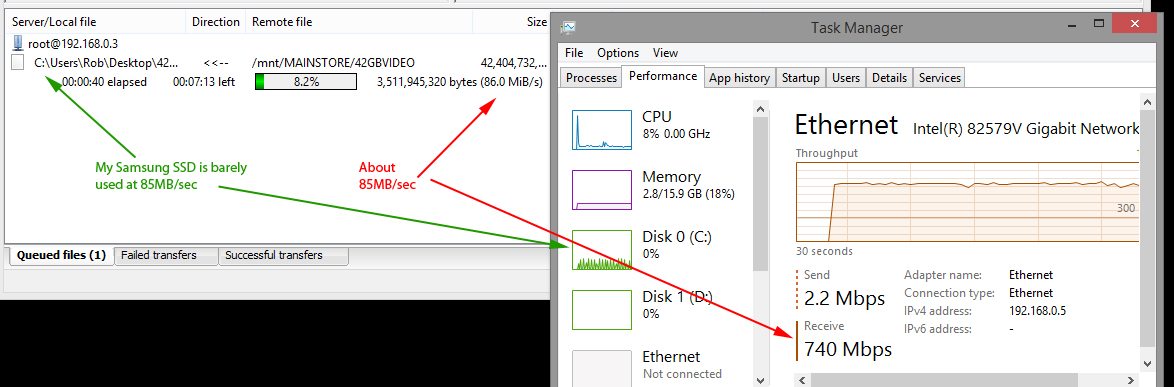1174x387 pixels.
Task: Click the root@192.168.0.3 server icon
Action: tap(18, 43)
